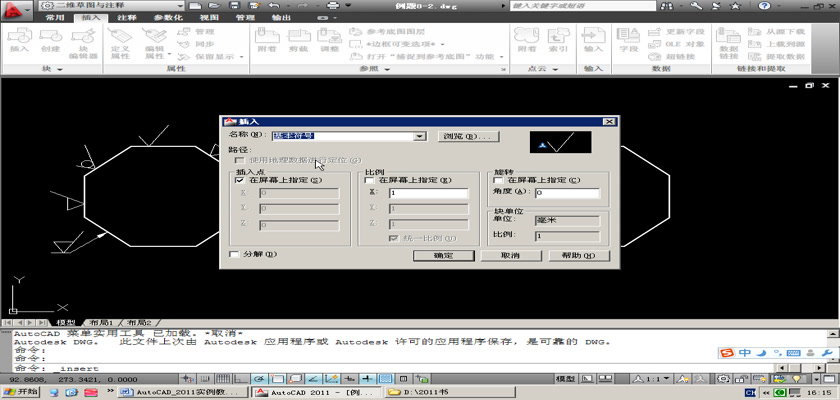Open the Windows 开始 start button

20,393
